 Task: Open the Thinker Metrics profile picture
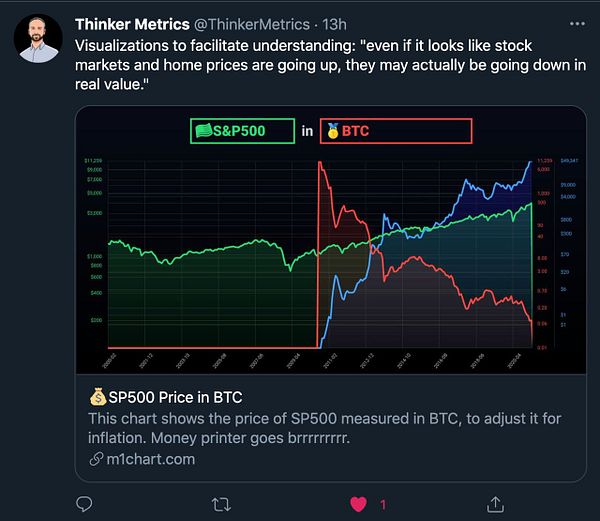(x=37, y=40)
